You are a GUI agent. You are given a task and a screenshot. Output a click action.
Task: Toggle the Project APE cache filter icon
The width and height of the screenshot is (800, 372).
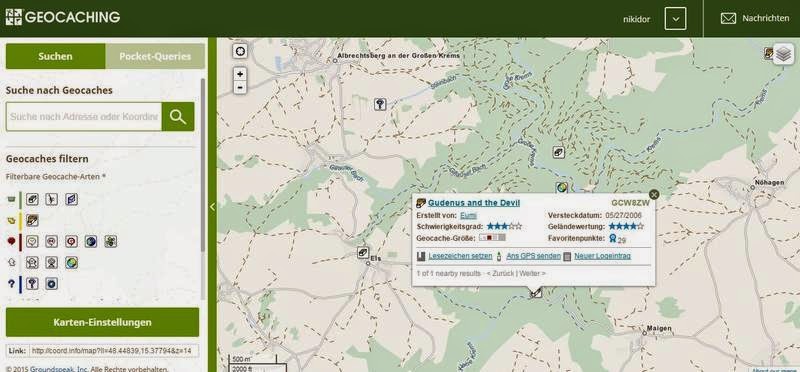pyautogui.click(x=52, y=199)
